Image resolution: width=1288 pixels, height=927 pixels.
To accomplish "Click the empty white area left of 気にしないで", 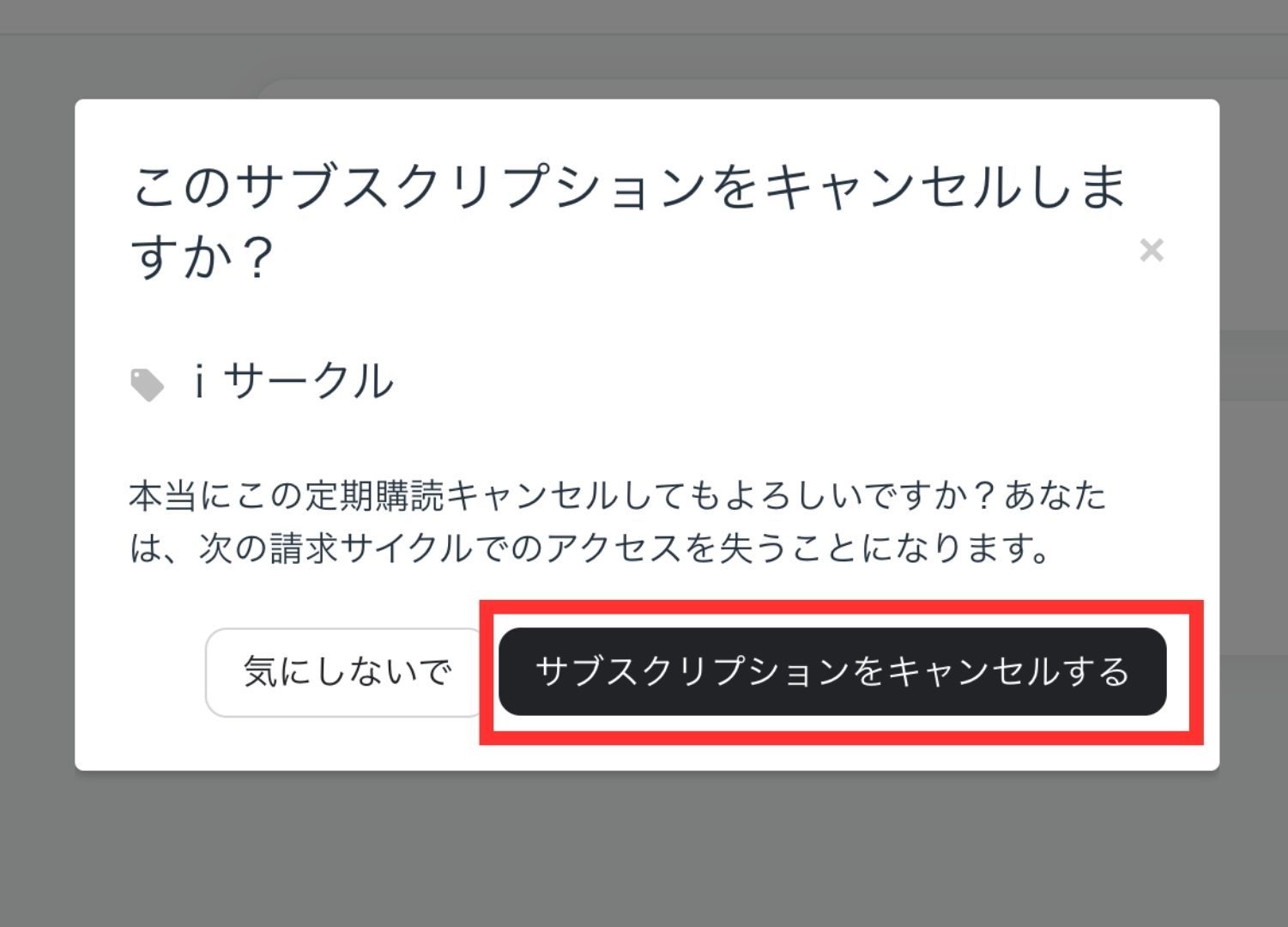I will (140, 672).
